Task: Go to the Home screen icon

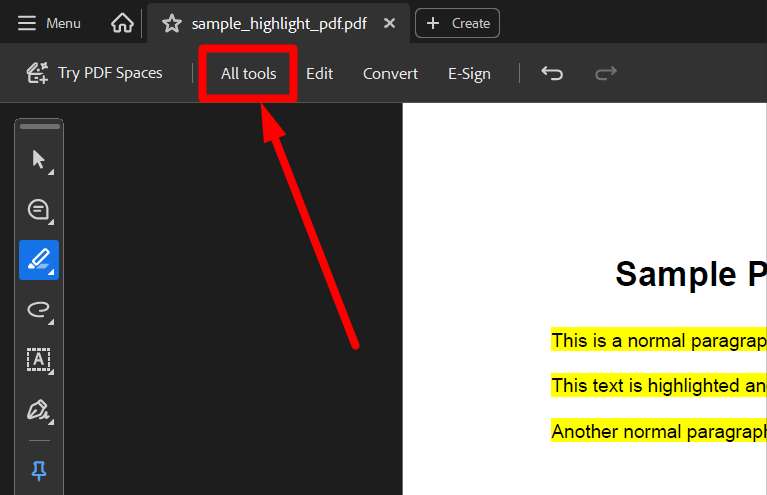Action: click(x=122, y=23)
